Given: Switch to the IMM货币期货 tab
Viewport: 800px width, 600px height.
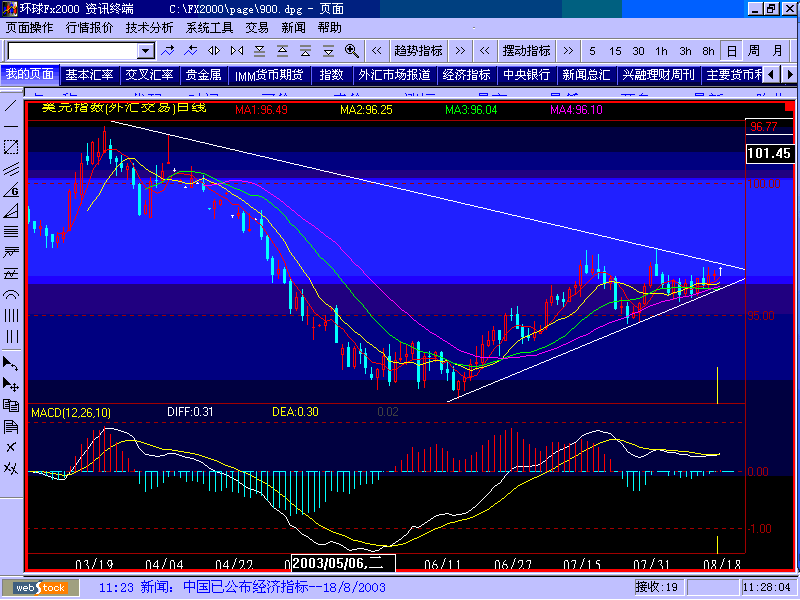Looking at the screenshot, I should point(269,75).
